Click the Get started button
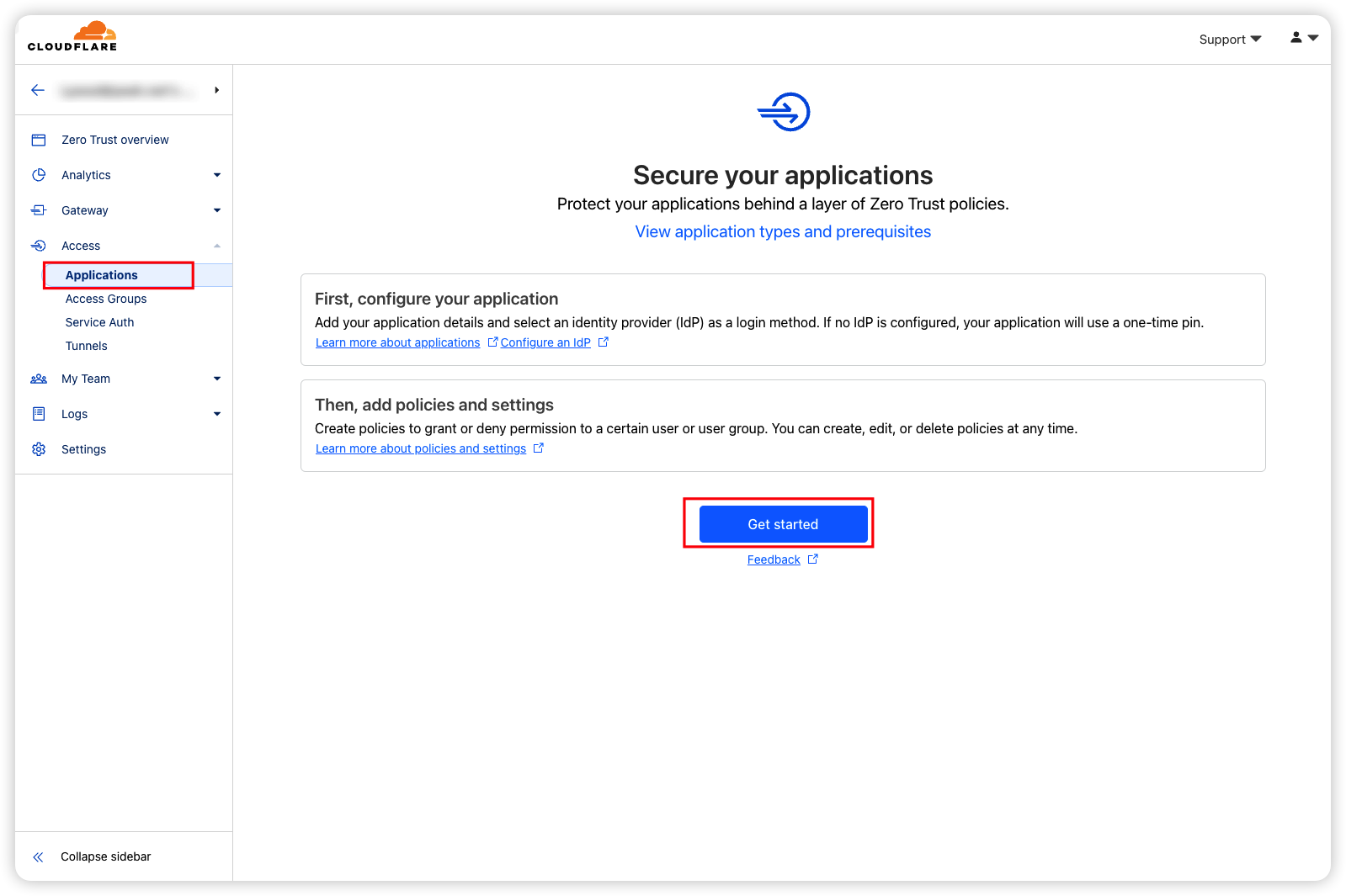Viewport: 1346px width, 896px height. tap(783, 524)
